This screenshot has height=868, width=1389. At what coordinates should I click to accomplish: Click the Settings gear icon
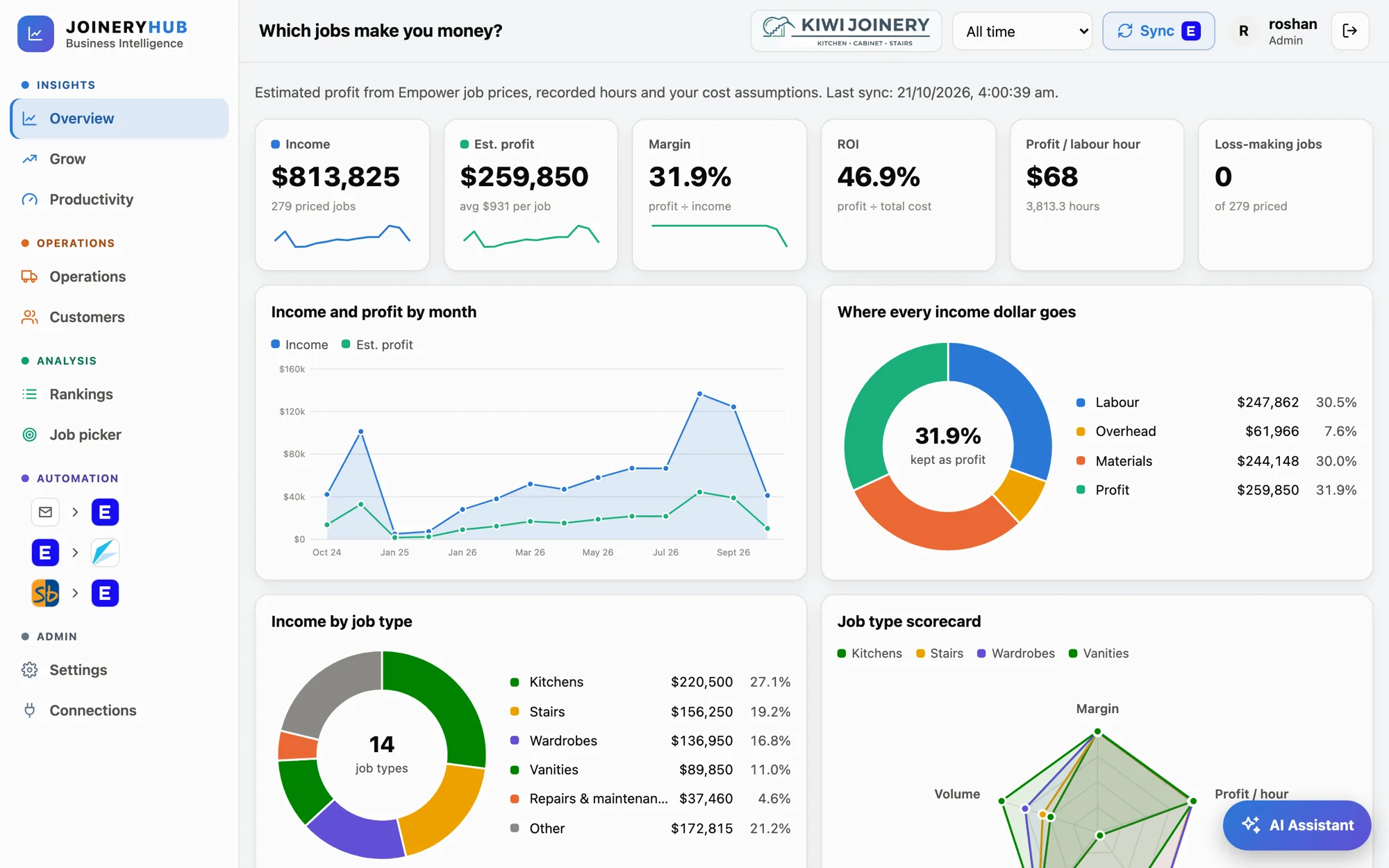click(x=29, y=670)
